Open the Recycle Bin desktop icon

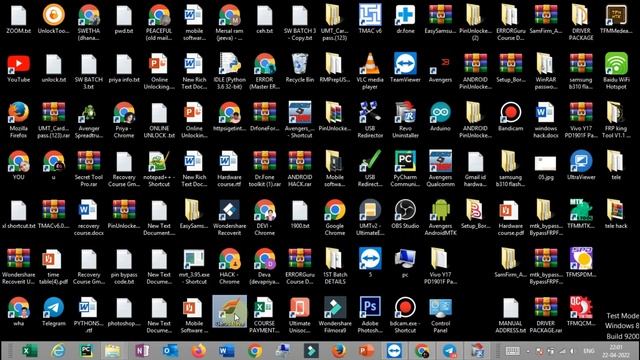point(300,68)
